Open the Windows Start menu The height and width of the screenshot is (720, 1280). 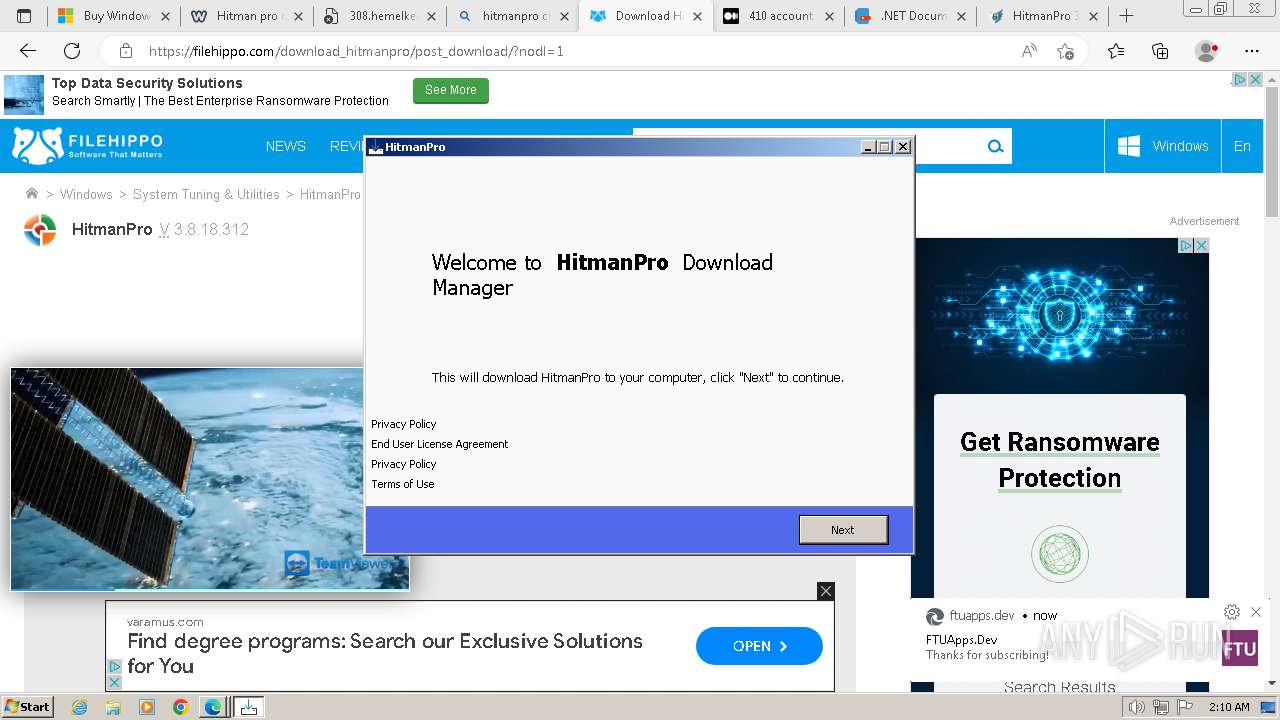pos(28,707)
